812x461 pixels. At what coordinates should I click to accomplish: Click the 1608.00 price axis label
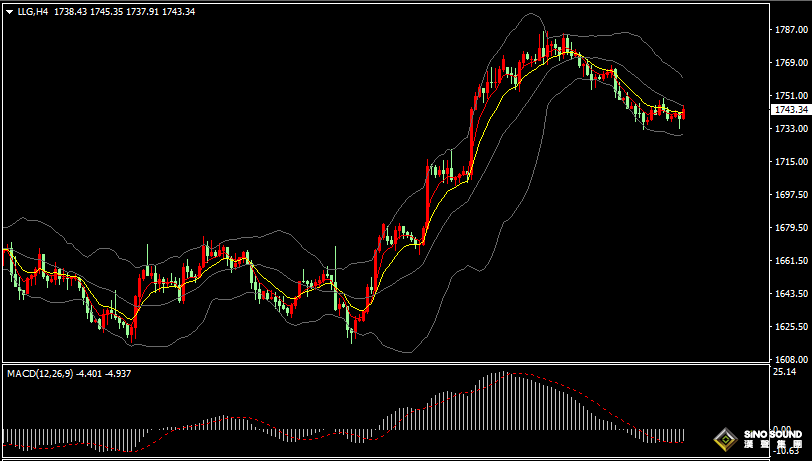[790, 360]
